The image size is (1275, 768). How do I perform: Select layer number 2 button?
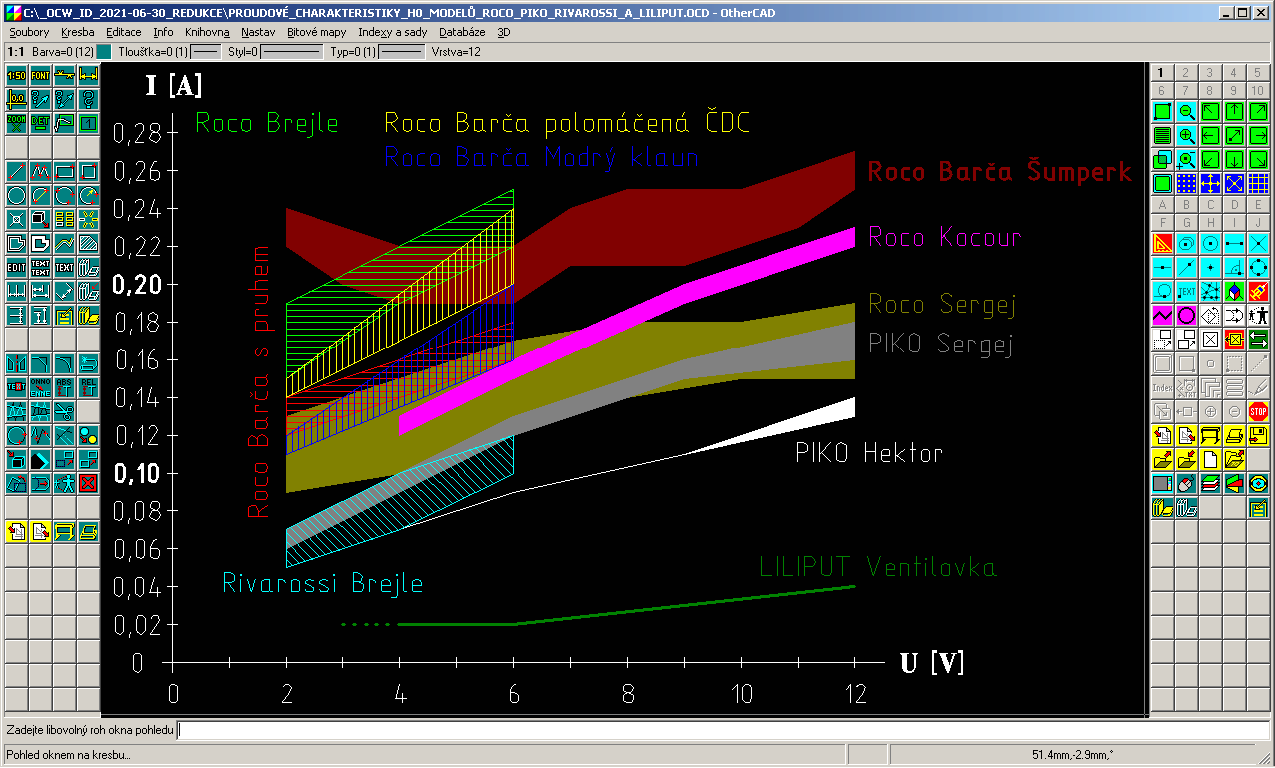(x=1185, y=72)
